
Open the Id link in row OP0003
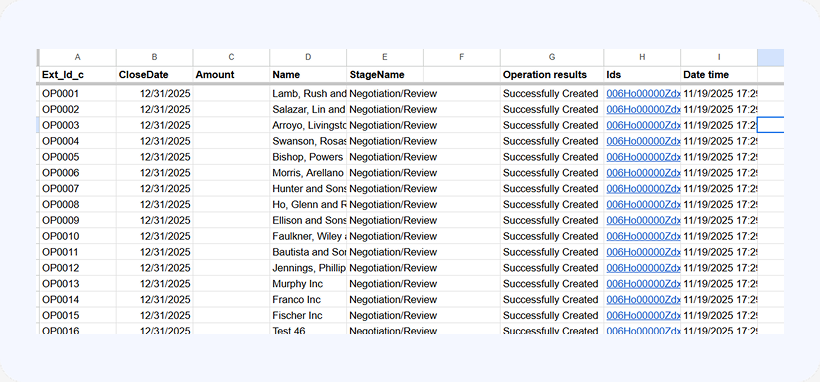click(643, 125)
